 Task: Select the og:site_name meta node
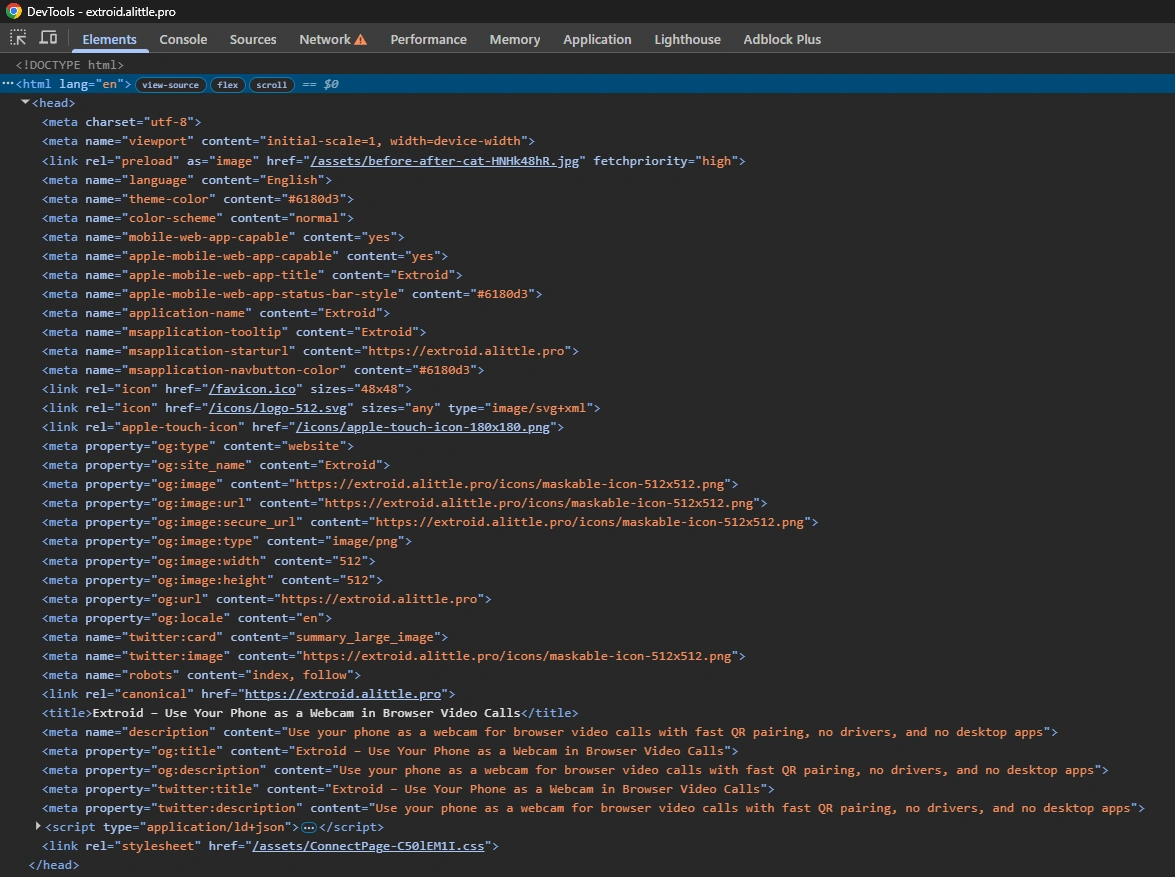point(216,465)
